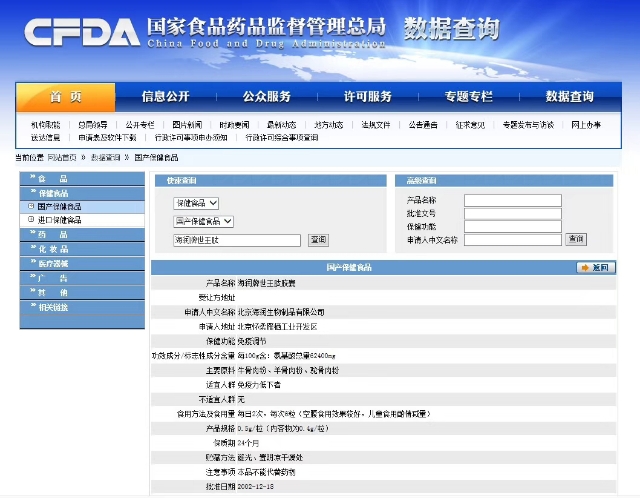Click the 查询 button in advanced search panel
This screenshot has height=498, width=640.
[x=576, y=239]
